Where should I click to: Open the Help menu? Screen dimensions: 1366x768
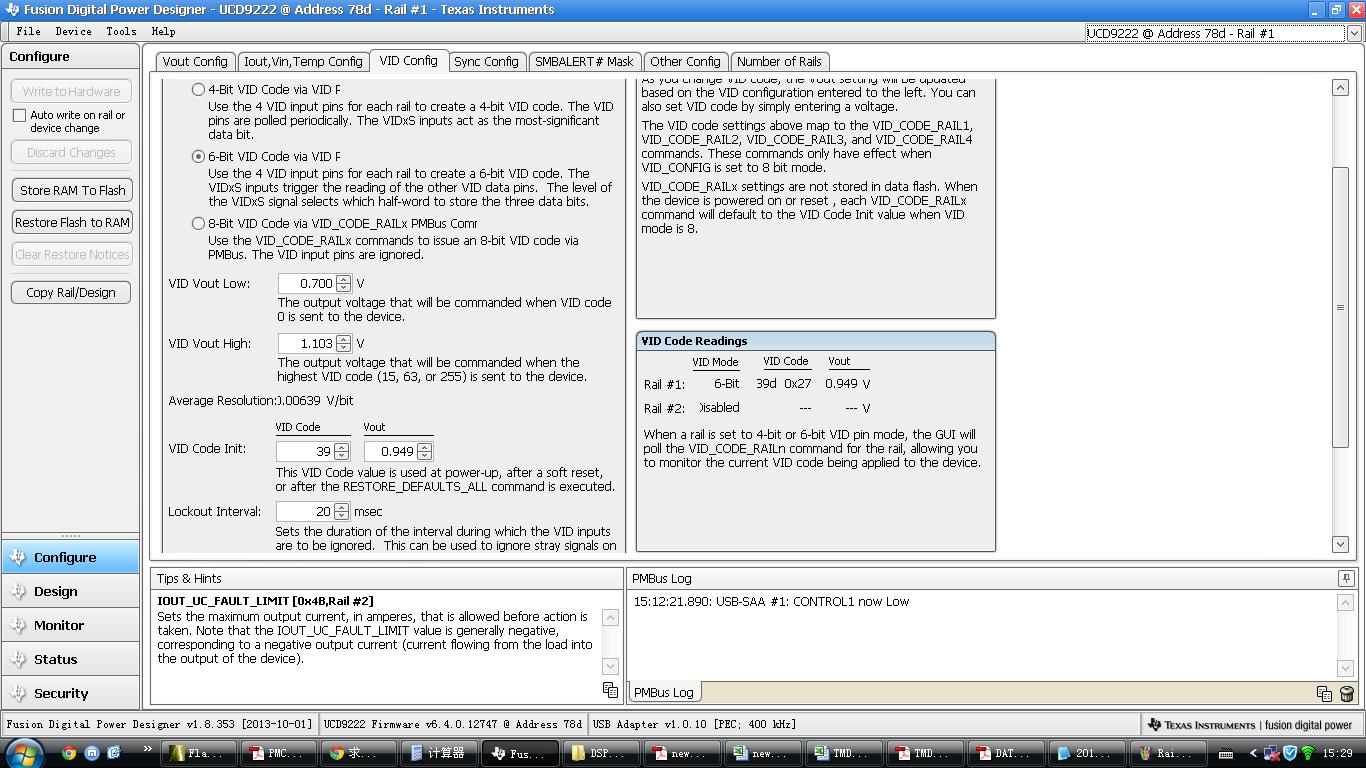click(163, 32)
